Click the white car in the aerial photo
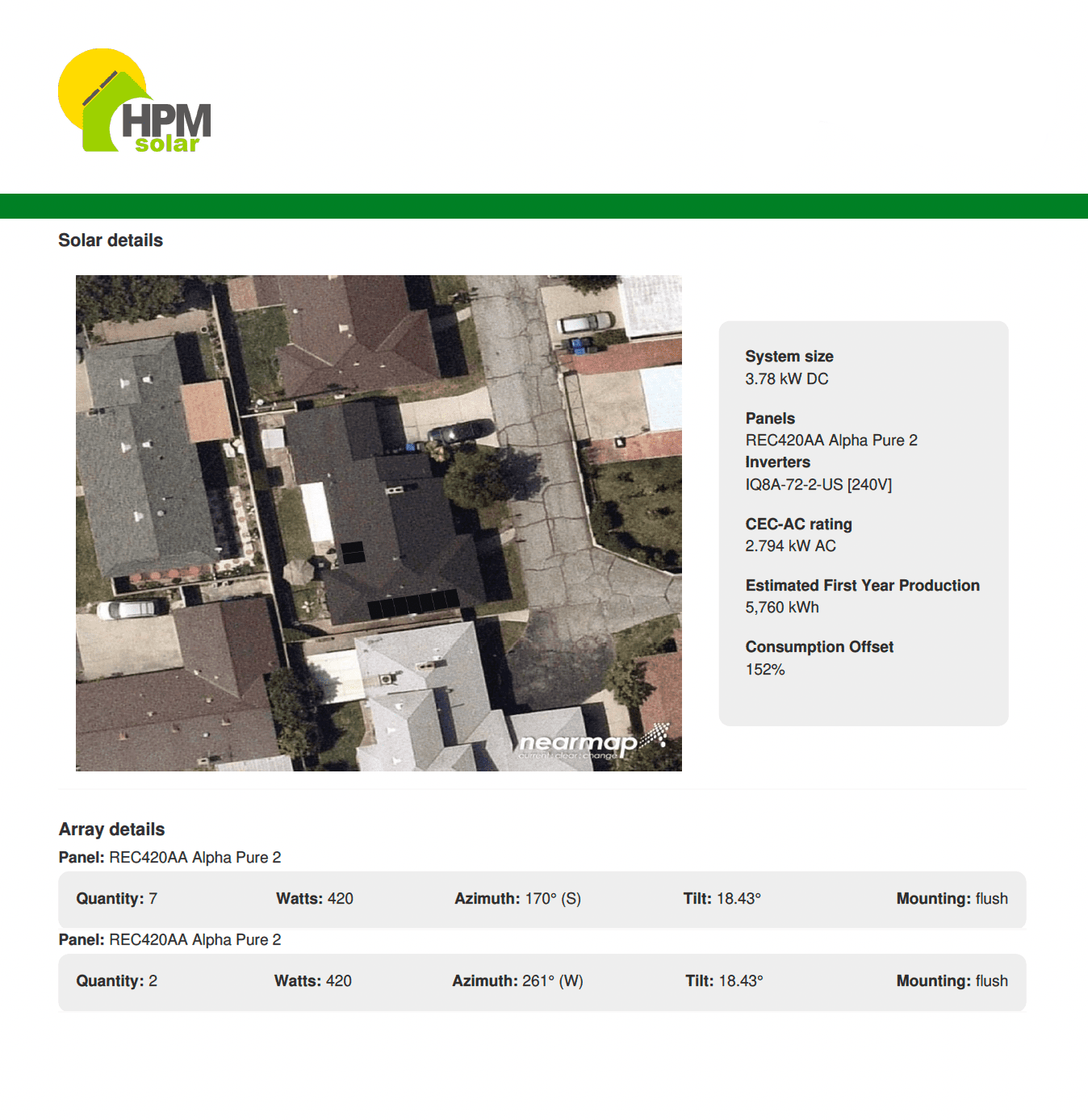This screenshot has height=1120, width=1088. (126, 609)
